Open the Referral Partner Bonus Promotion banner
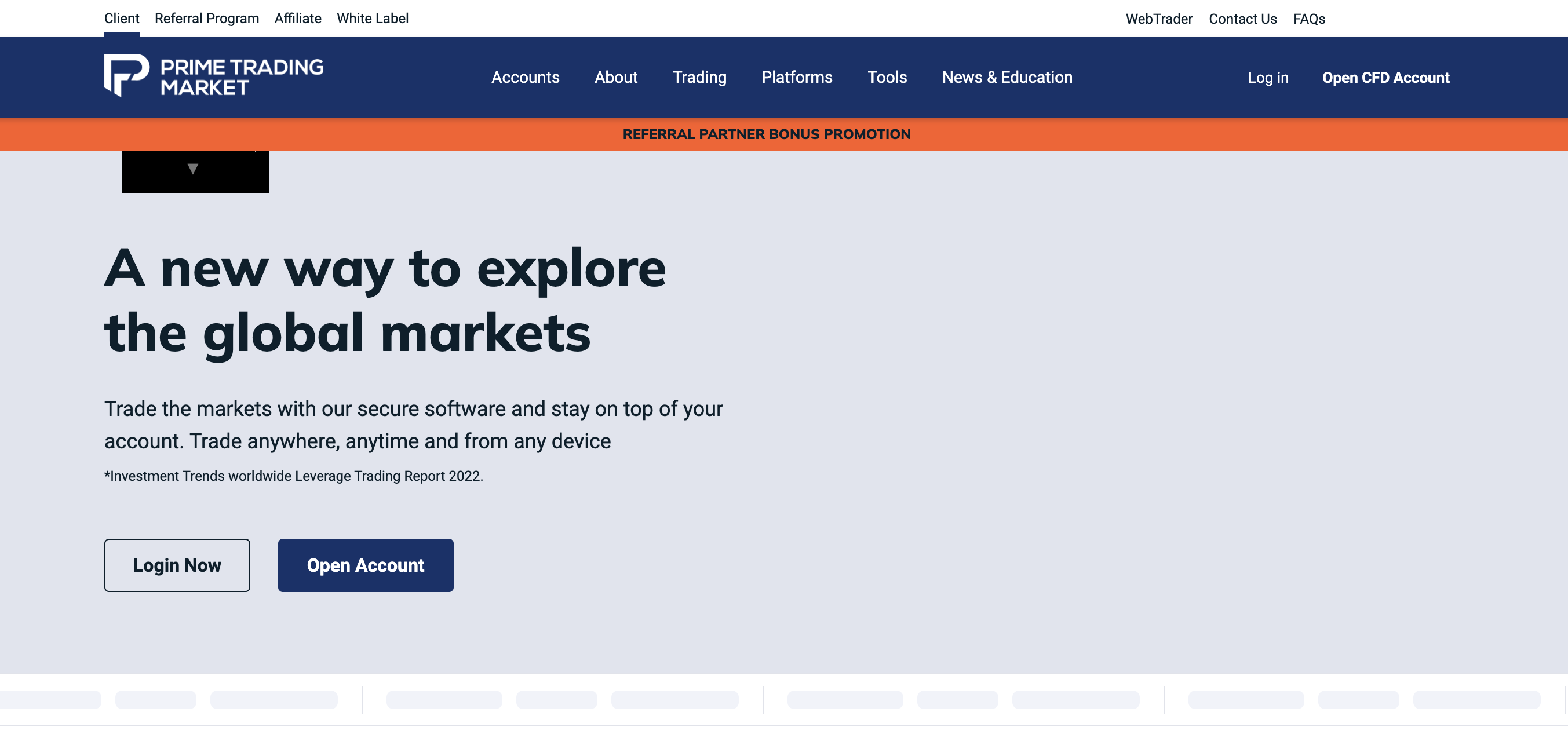Viewport: 1568px width, 745px height. (767, 134)
